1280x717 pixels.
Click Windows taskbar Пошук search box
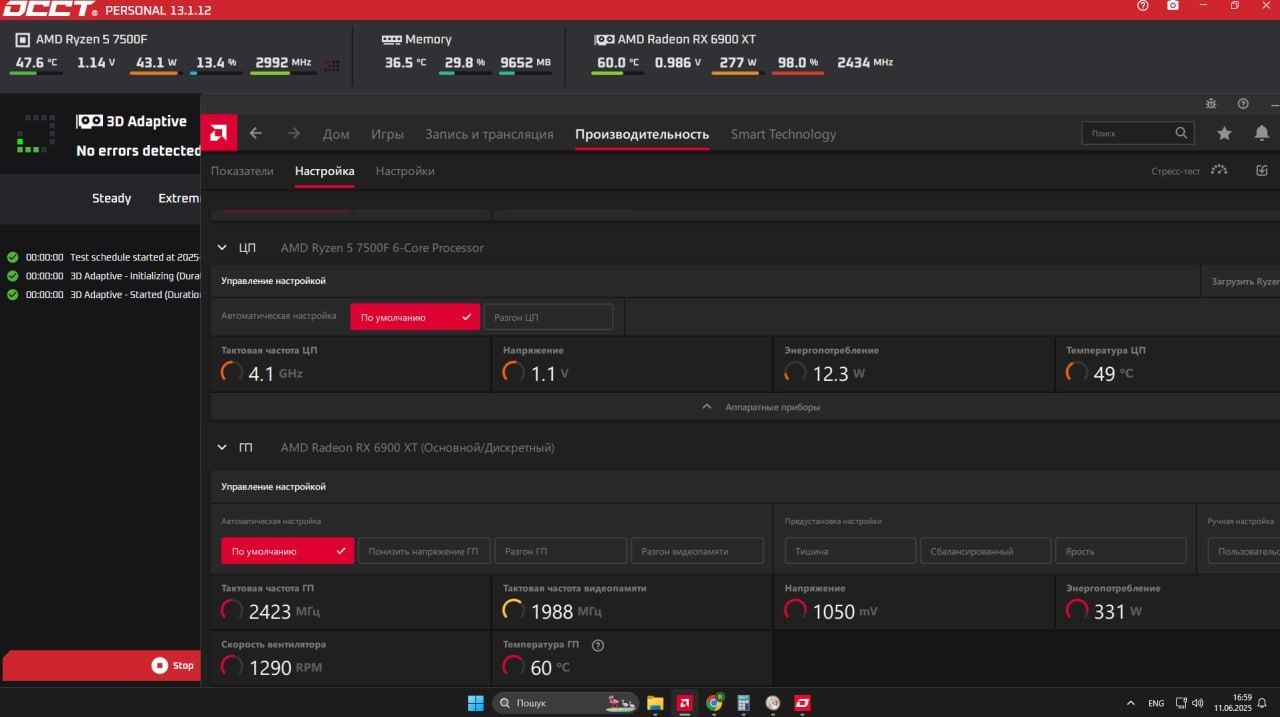click(566, 703)
